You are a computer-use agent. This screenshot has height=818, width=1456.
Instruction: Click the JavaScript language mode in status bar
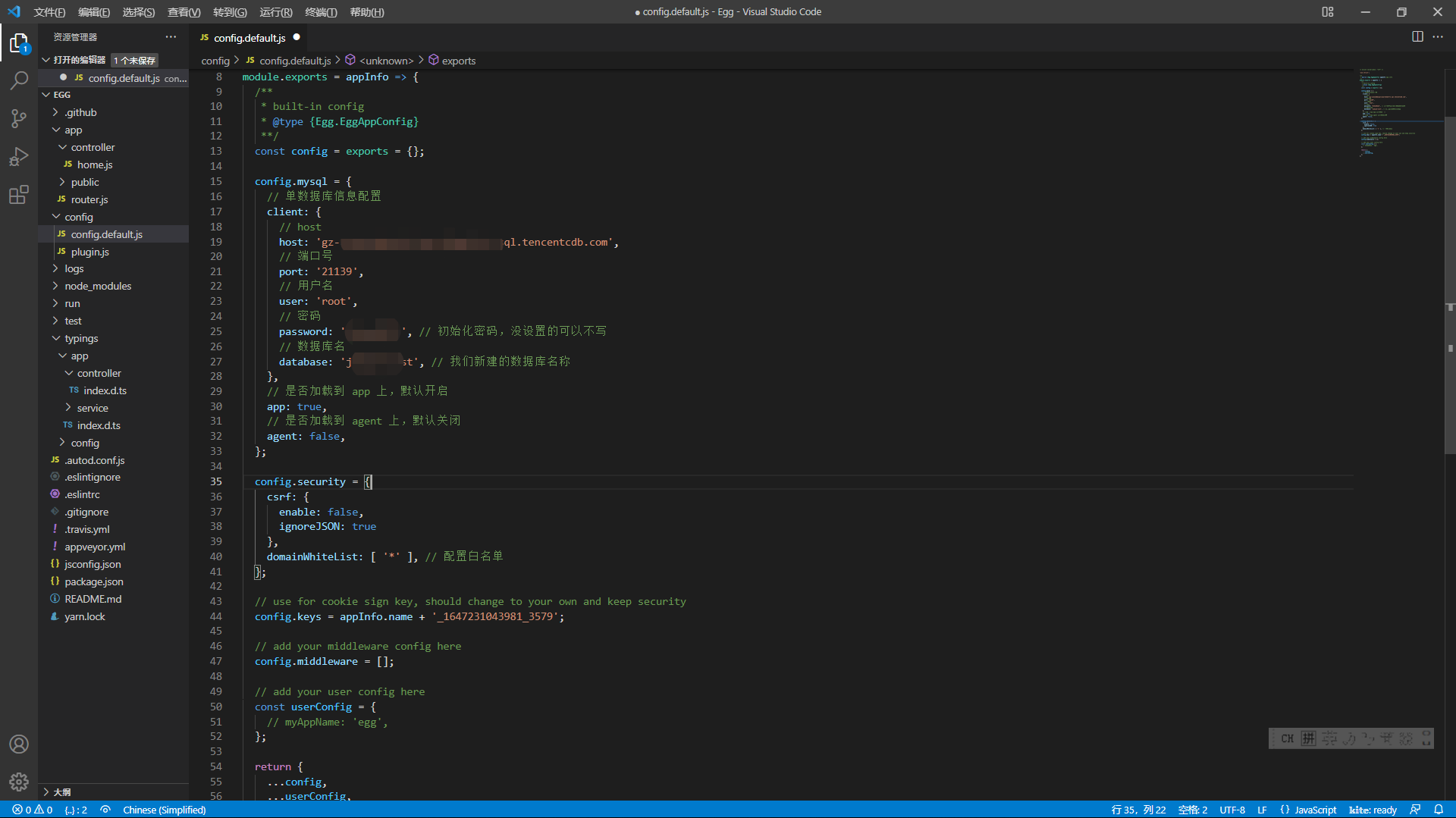(1315, 810)
